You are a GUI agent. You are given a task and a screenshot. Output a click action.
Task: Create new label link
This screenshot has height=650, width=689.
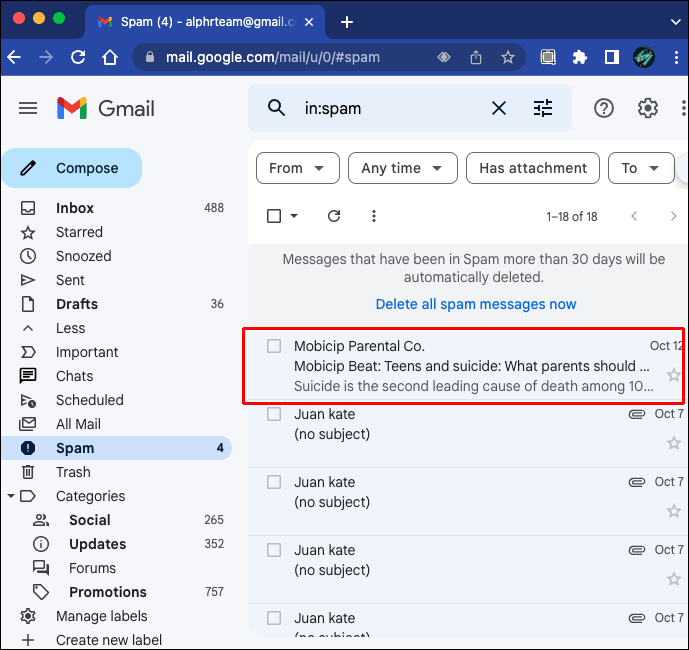(109, 640)
